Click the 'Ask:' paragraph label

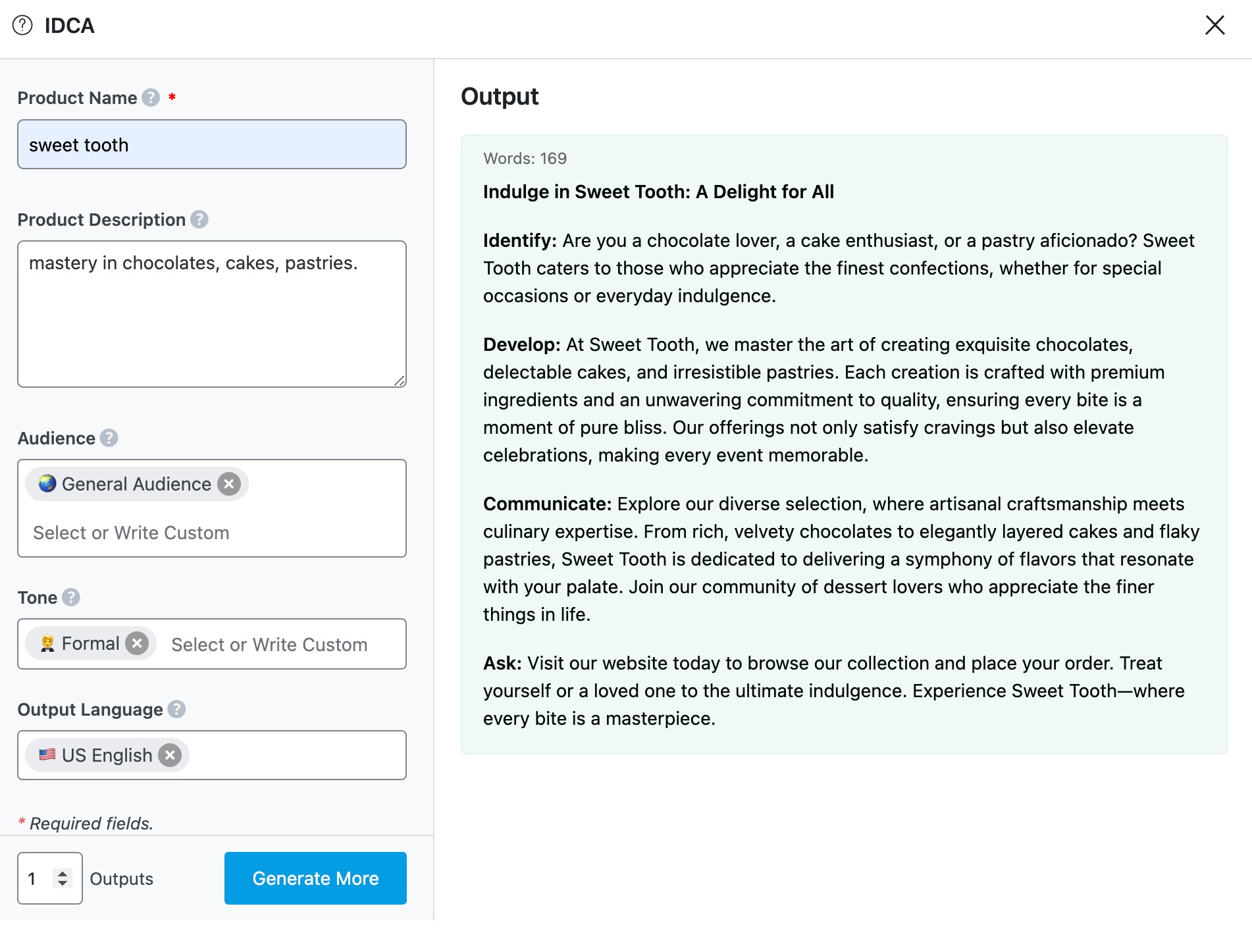pos(502,663)
